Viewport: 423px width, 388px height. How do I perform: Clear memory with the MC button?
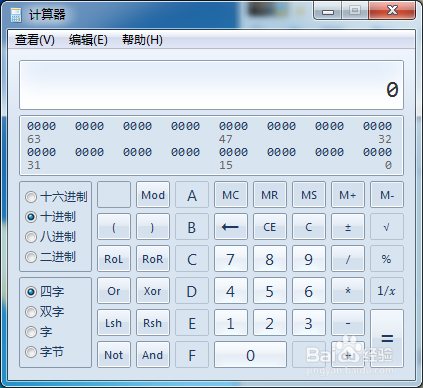(231, 195)
